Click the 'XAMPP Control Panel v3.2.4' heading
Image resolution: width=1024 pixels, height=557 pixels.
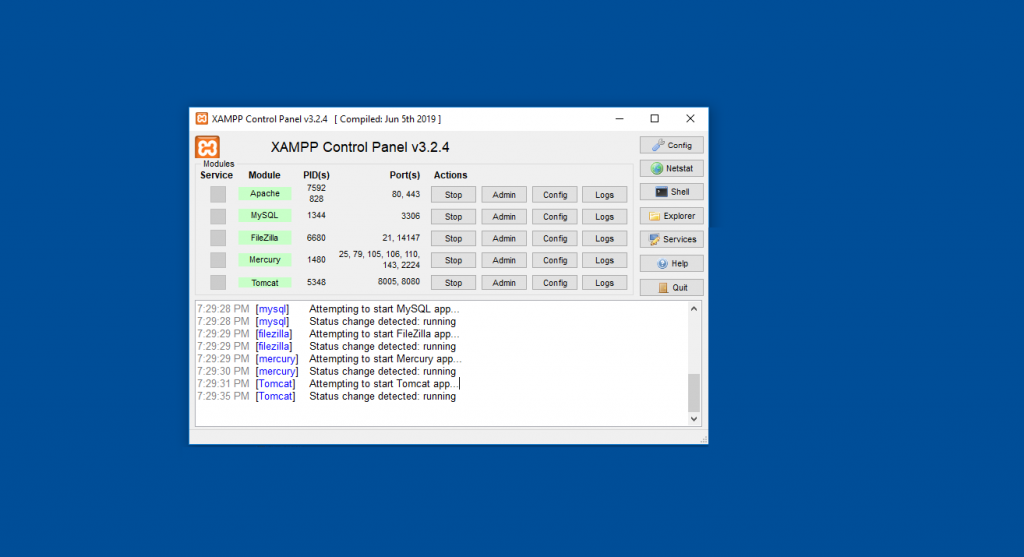[360, 147]
